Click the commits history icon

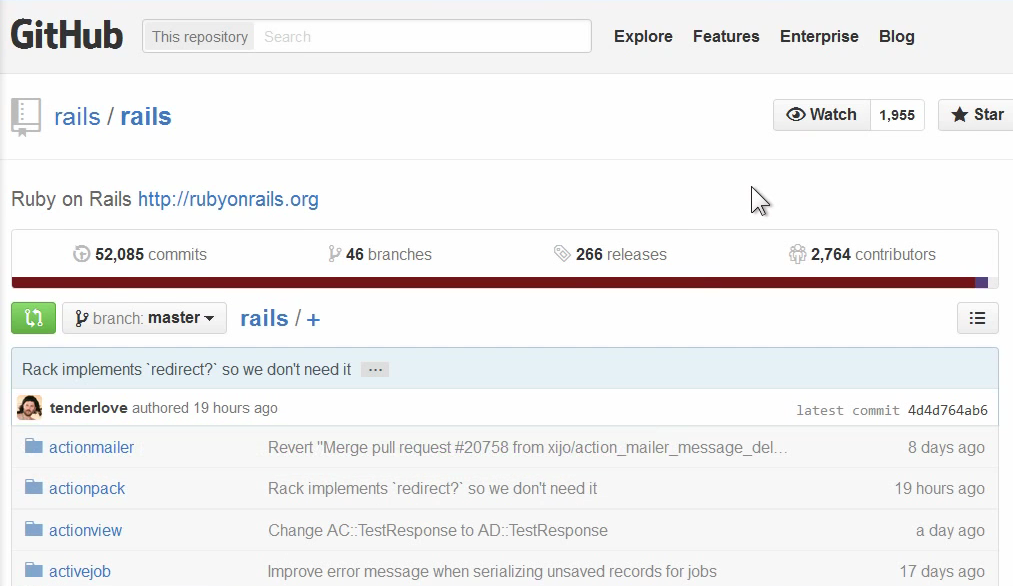[81, 254]
